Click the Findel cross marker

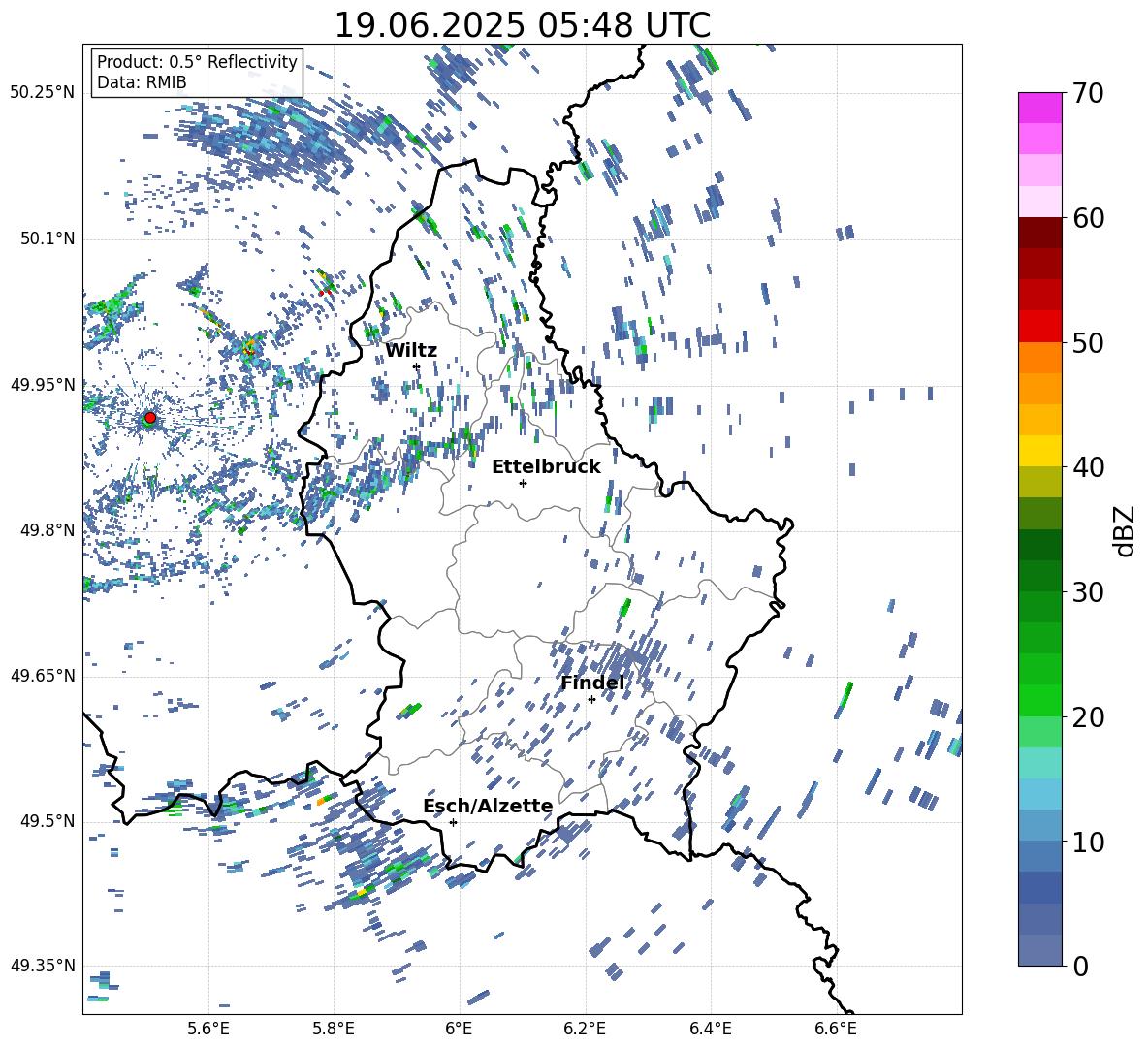coord(591,700)
